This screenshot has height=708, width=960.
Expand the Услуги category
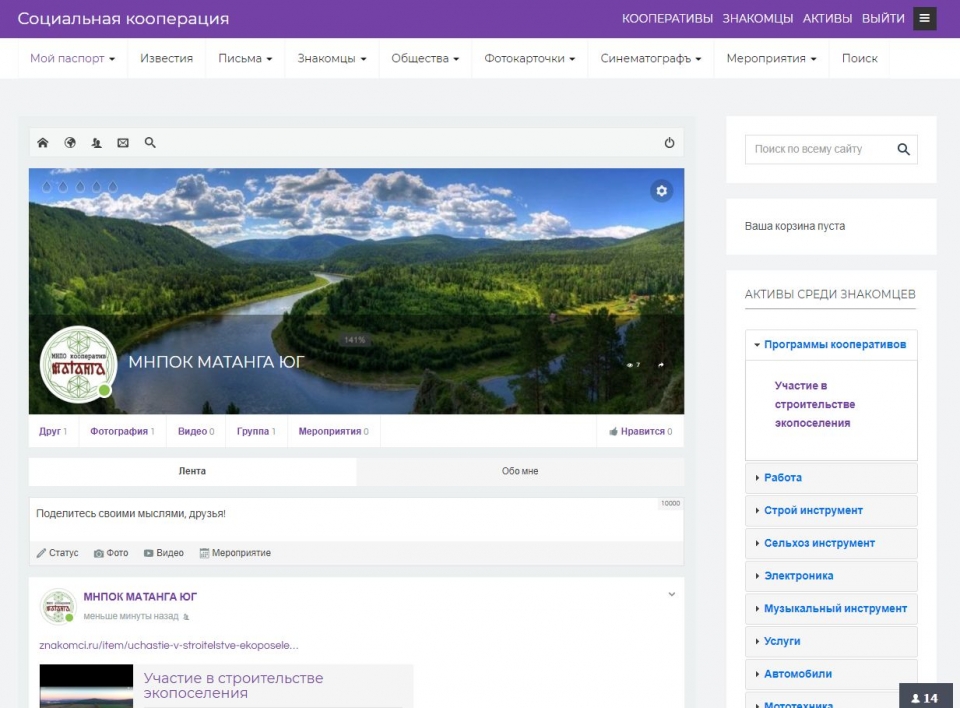coord(831,641)
